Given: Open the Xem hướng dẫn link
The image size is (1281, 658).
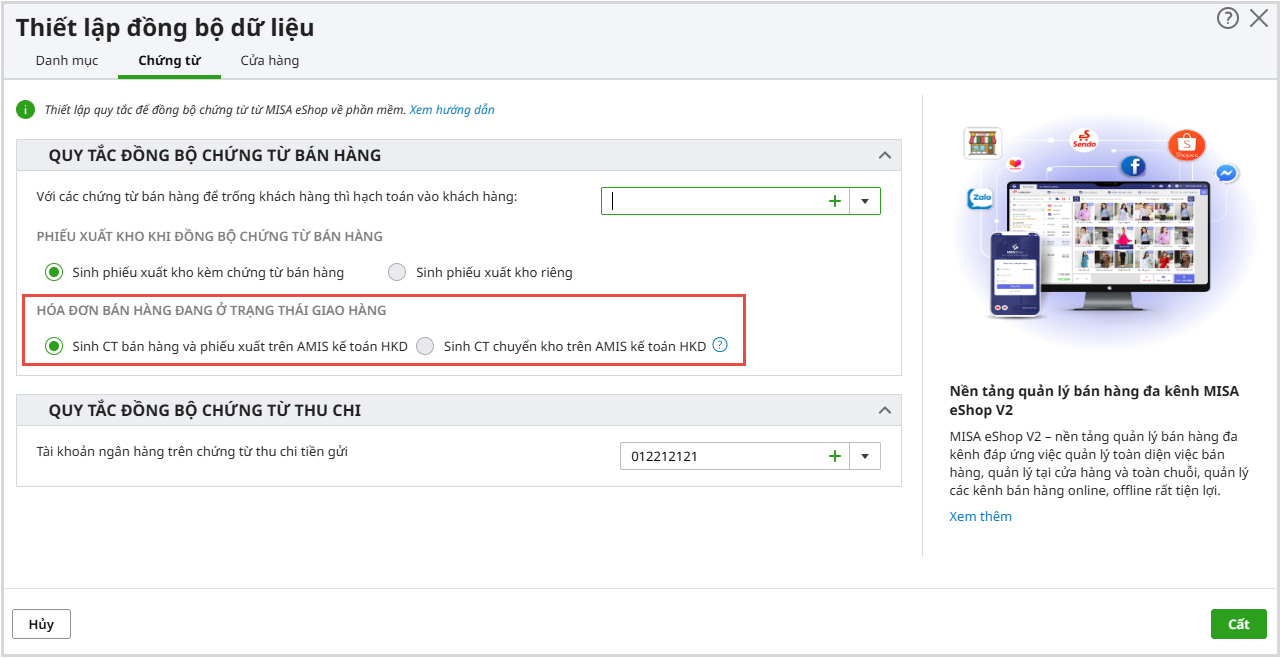Looking at the screenshot, I should (452, 110).
